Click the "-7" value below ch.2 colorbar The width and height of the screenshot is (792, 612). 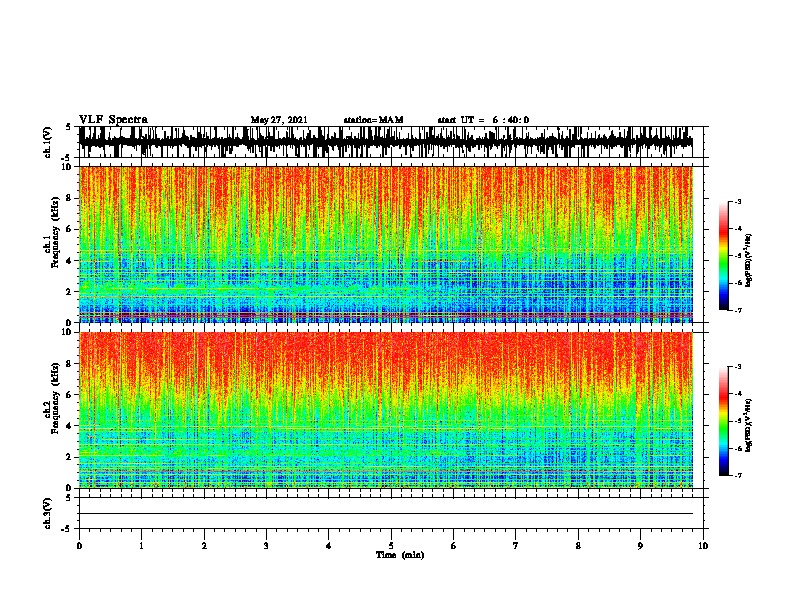tap(738, 475)
